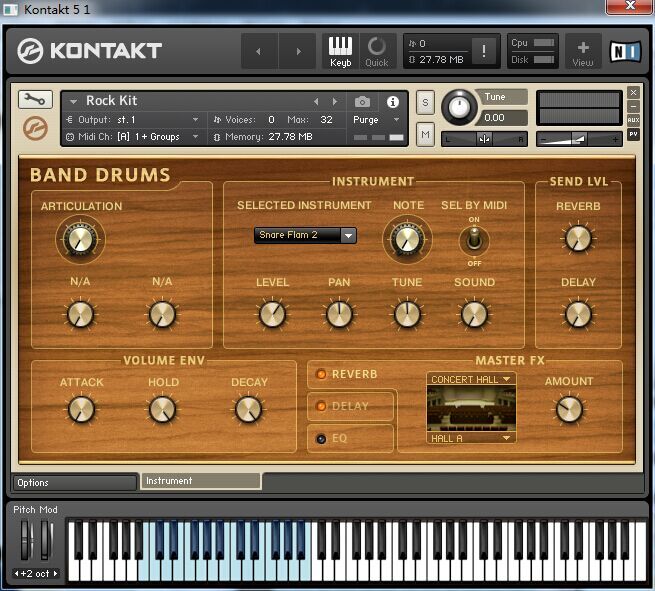Click the instrument PAN knob
Viewport: 655px width, 591px height.
click(x=339, y=314)
